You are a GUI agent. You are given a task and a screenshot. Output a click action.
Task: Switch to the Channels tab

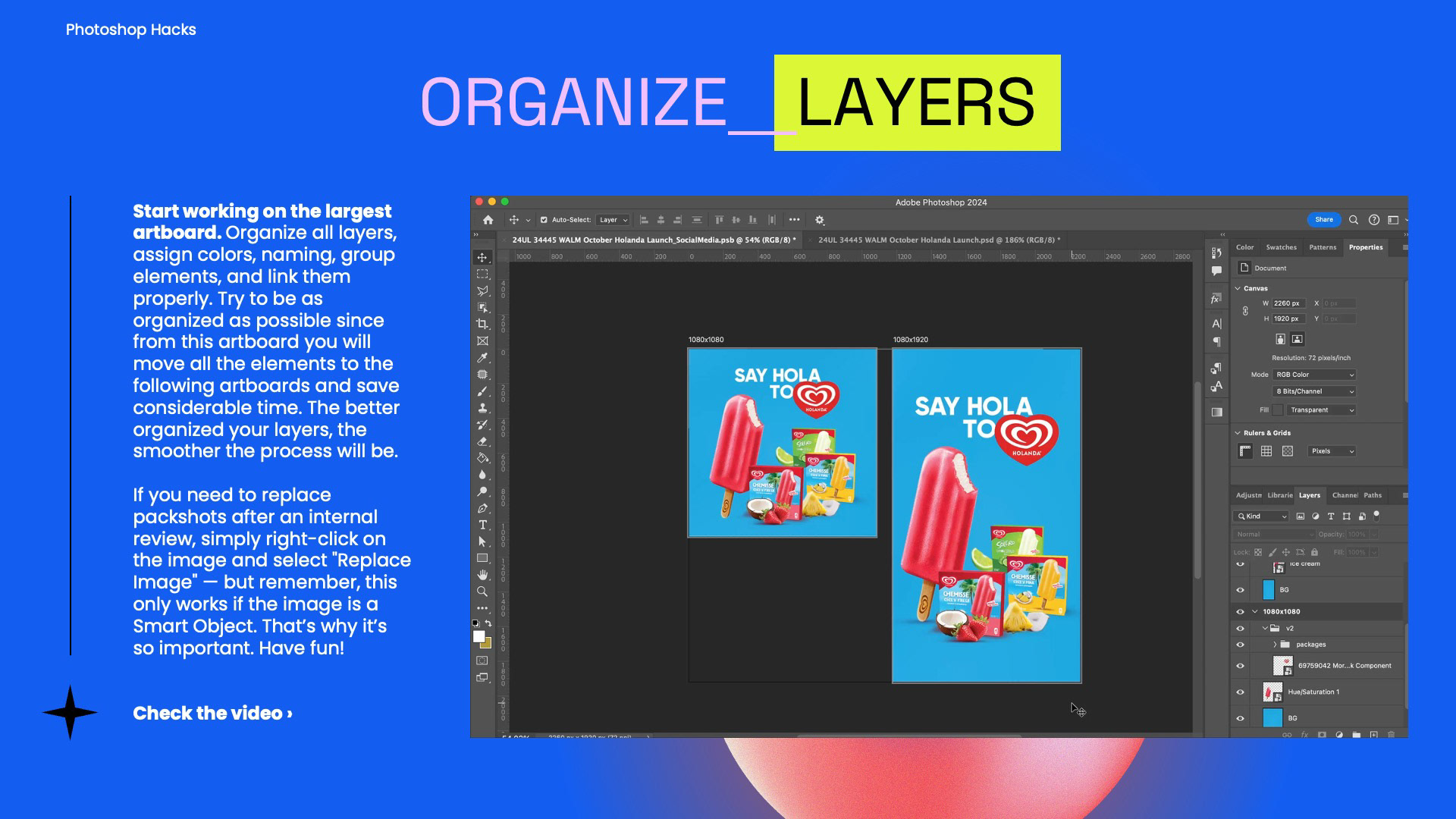tap(1345, 495)
